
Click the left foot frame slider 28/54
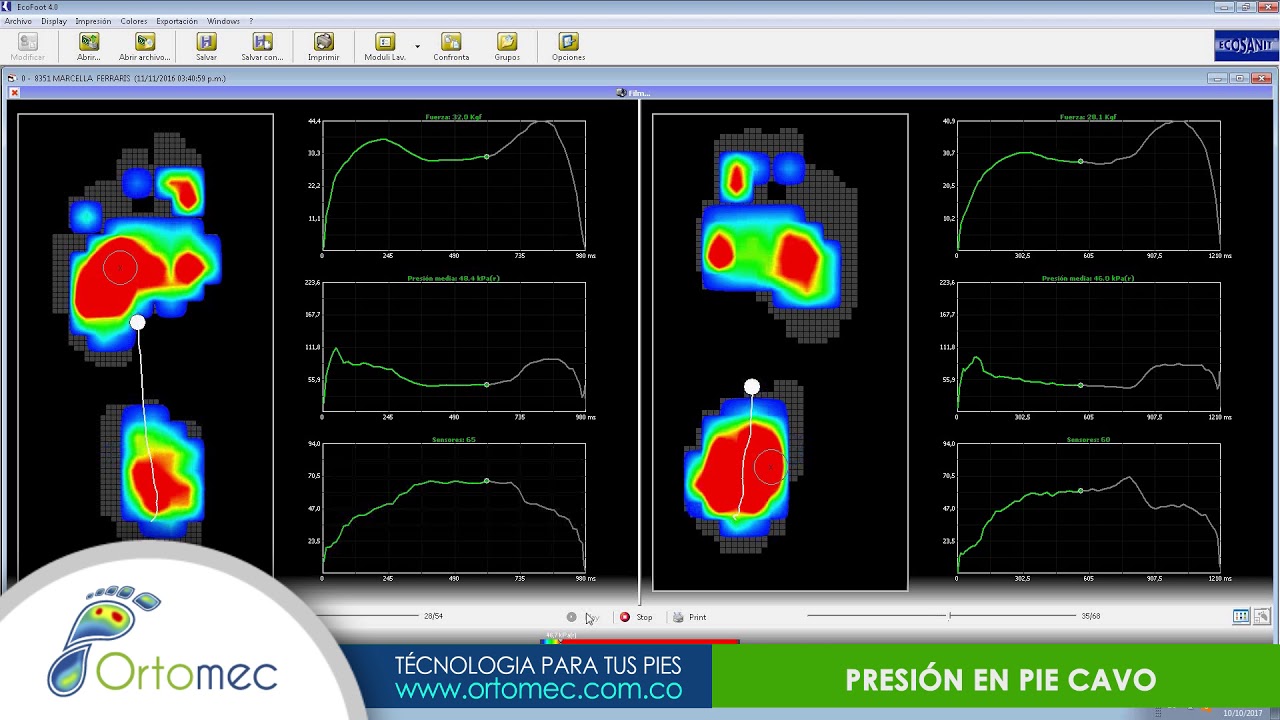tap(368, 616)
